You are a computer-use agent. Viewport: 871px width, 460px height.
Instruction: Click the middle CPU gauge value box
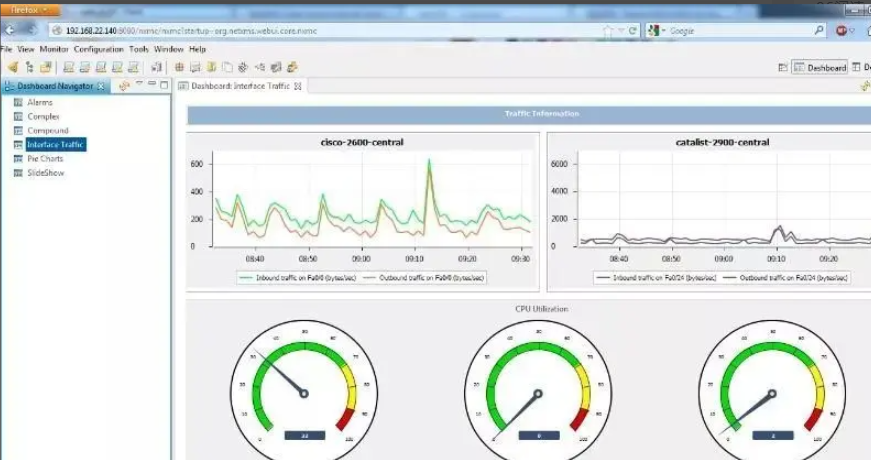539,436
